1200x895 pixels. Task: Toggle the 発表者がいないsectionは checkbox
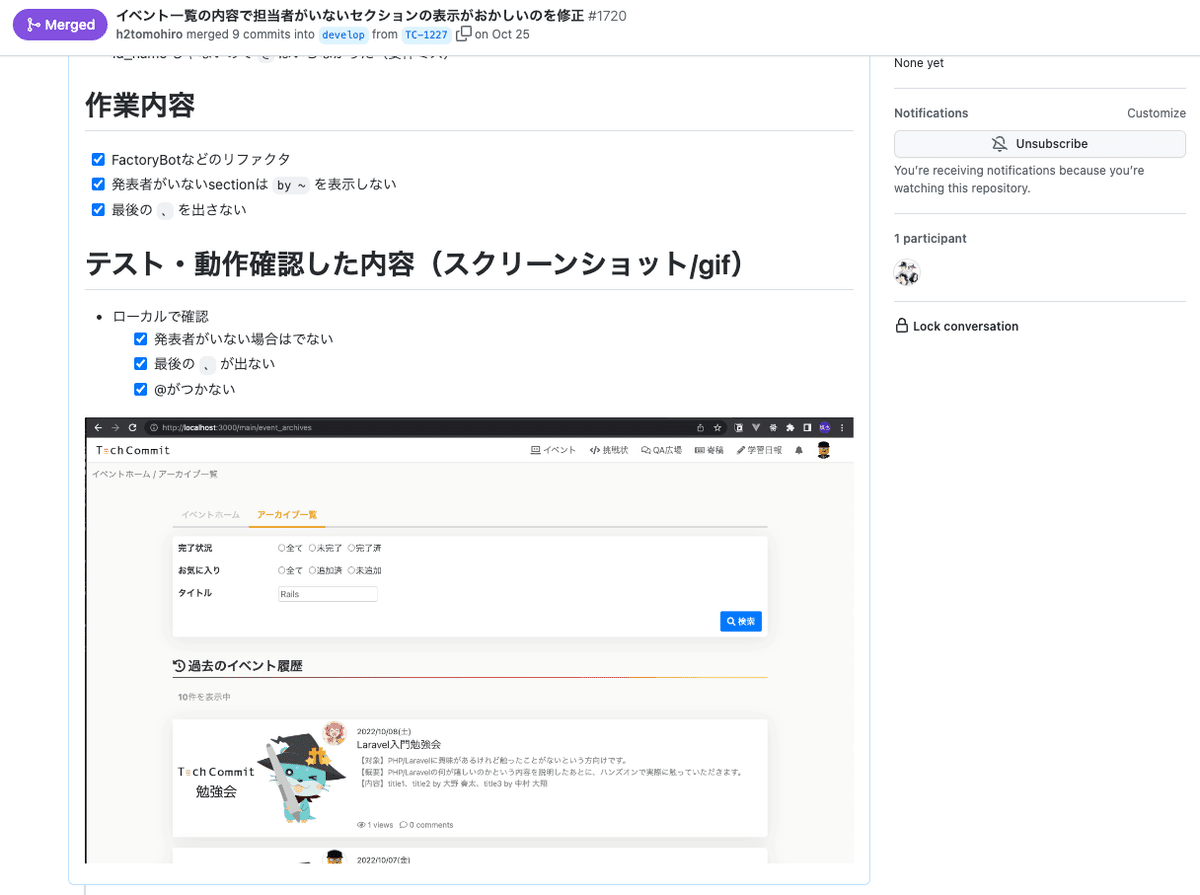[x=98, y=184]
